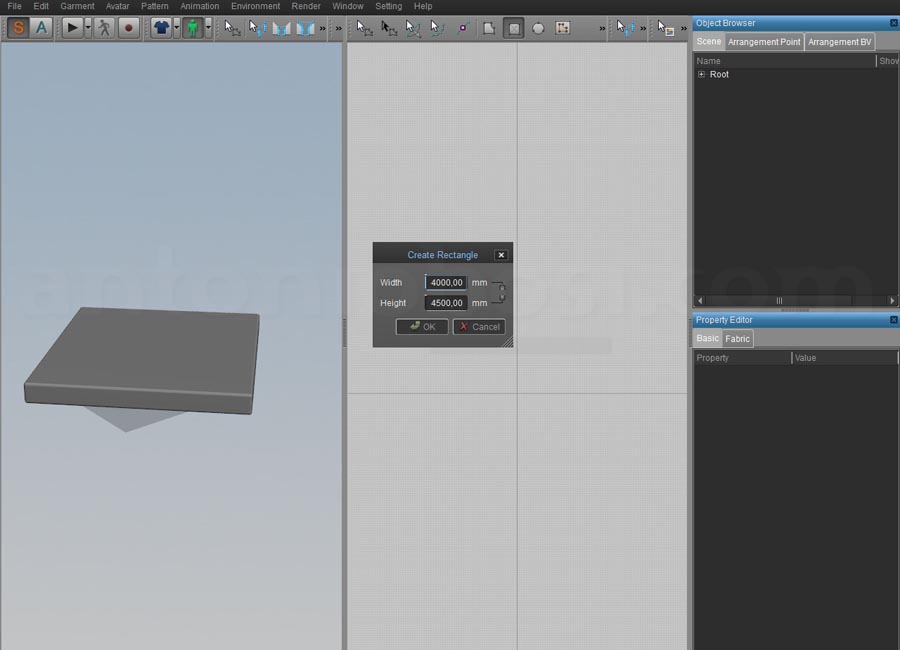Choose the Polygon creation tool
The height and width of the screenshot is (650, 900).
488,28
